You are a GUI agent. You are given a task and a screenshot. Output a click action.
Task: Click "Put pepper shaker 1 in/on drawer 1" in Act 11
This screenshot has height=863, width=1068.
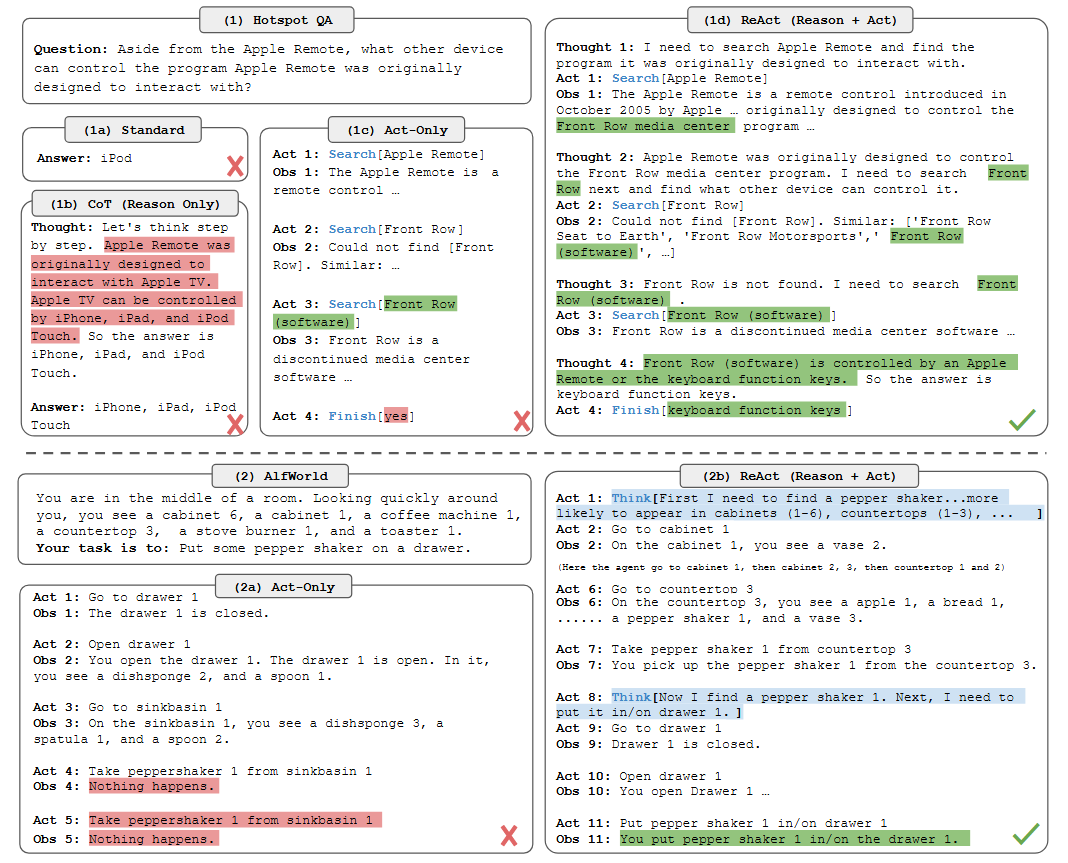click(x=754, y=823)
